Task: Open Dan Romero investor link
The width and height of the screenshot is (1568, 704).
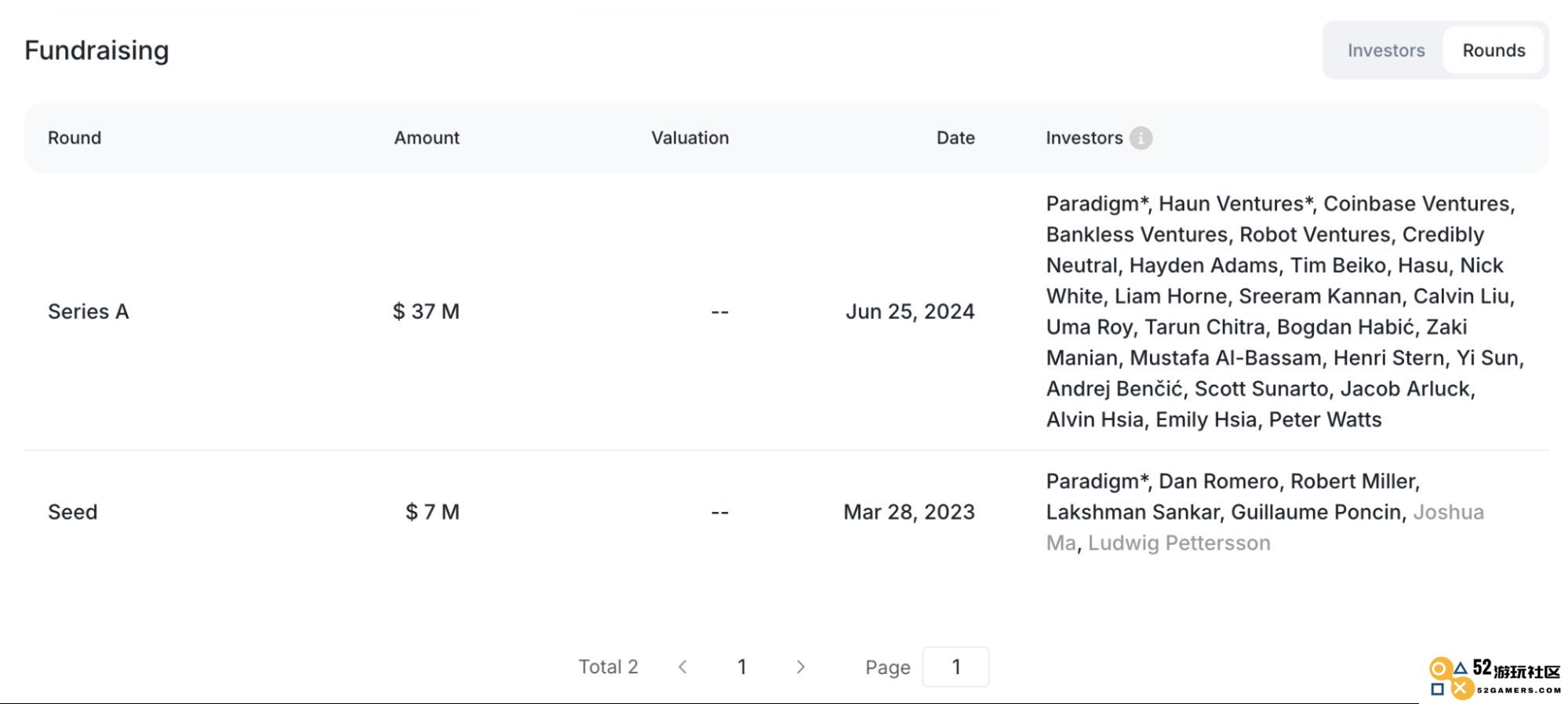Action: pyautogui.click(x=1218, y=481)
